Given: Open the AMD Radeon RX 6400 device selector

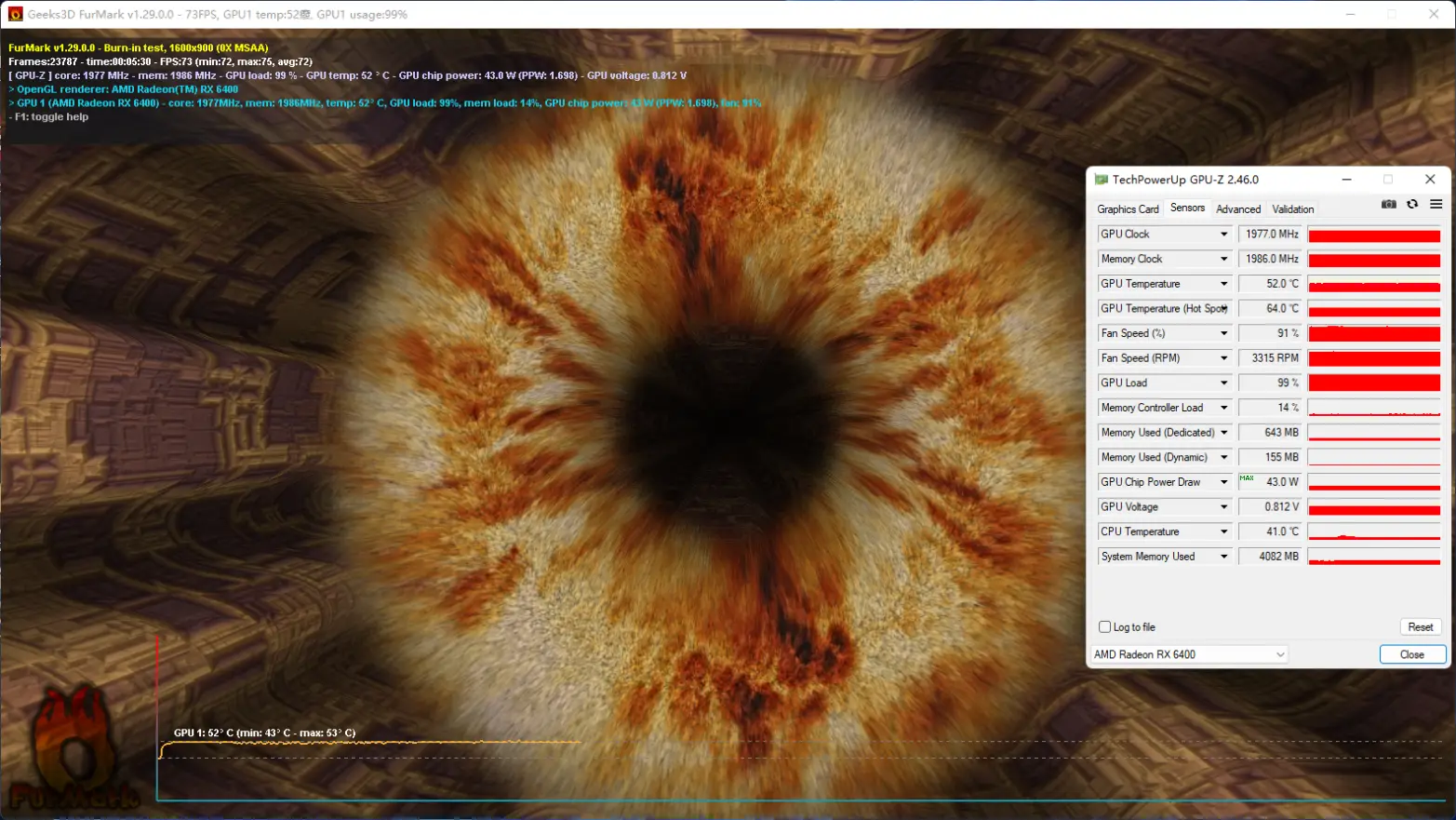Looking at the screenshot, I should (x=1189, y=654).
